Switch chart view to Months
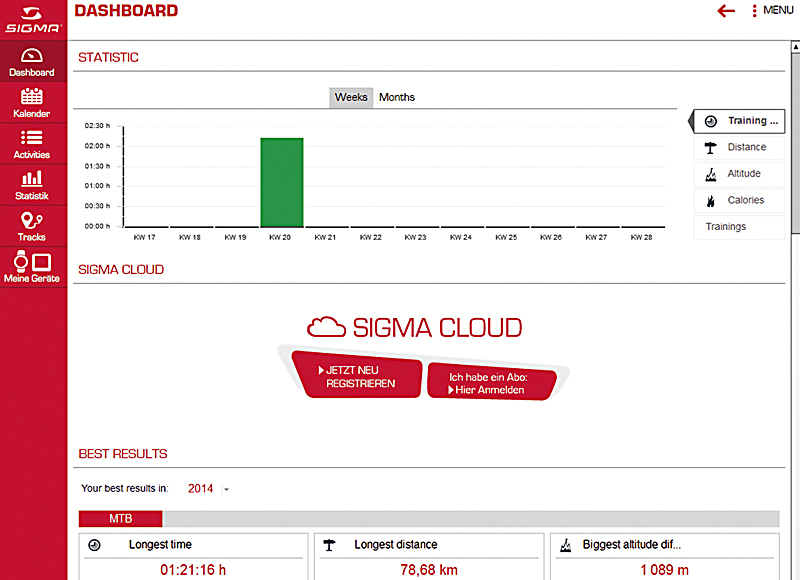Image resolution: width=800 pixels, height=580 pixels. pos(397,97)
